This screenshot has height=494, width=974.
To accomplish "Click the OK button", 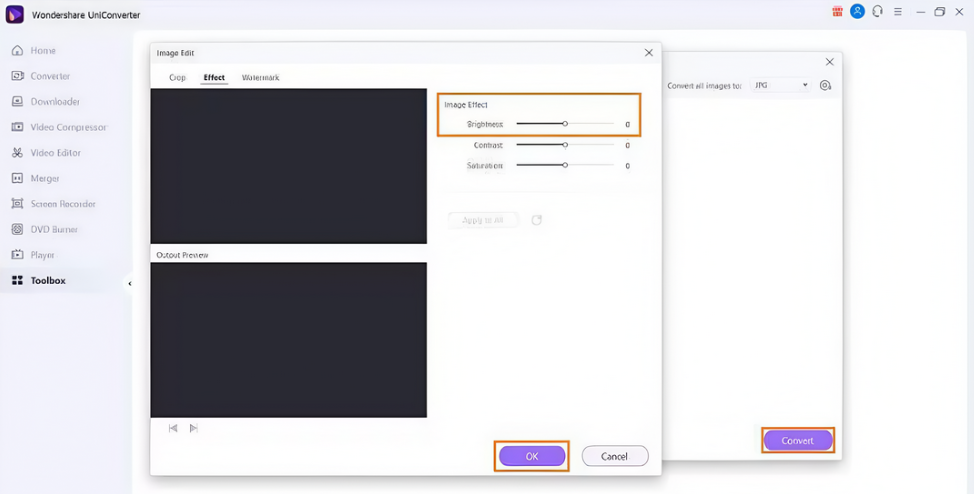I will pos(532,456).
